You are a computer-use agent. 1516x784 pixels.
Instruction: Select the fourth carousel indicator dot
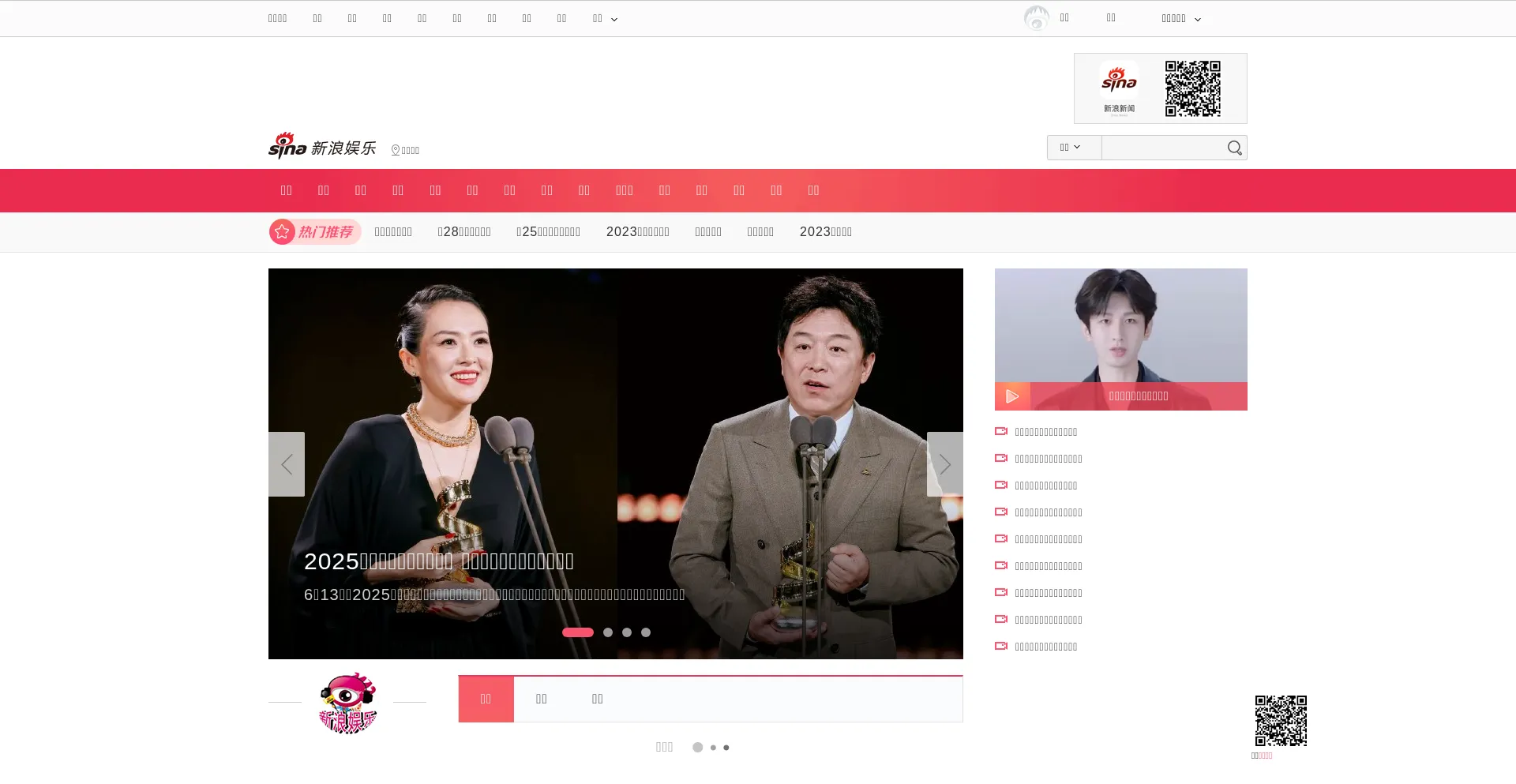[x=646, y=632]
